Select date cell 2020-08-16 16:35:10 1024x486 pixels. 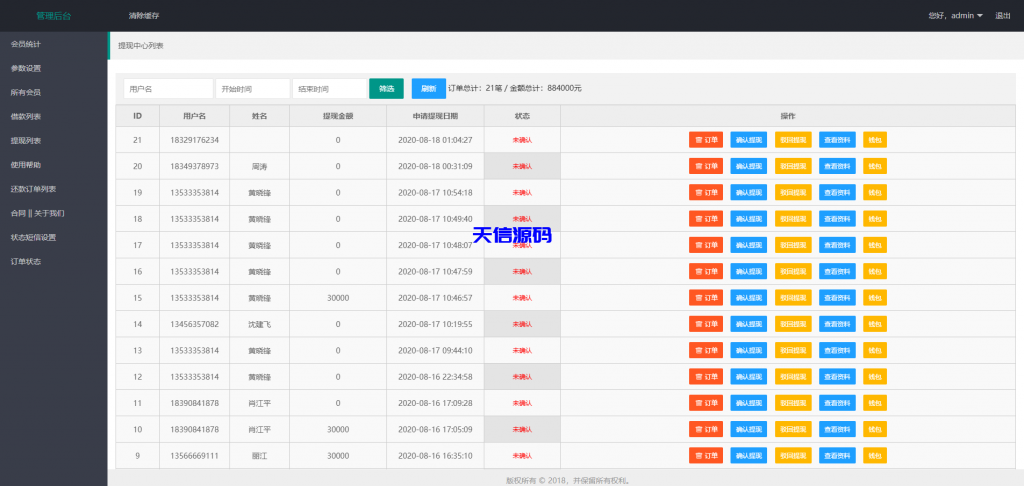pos(435,455)
